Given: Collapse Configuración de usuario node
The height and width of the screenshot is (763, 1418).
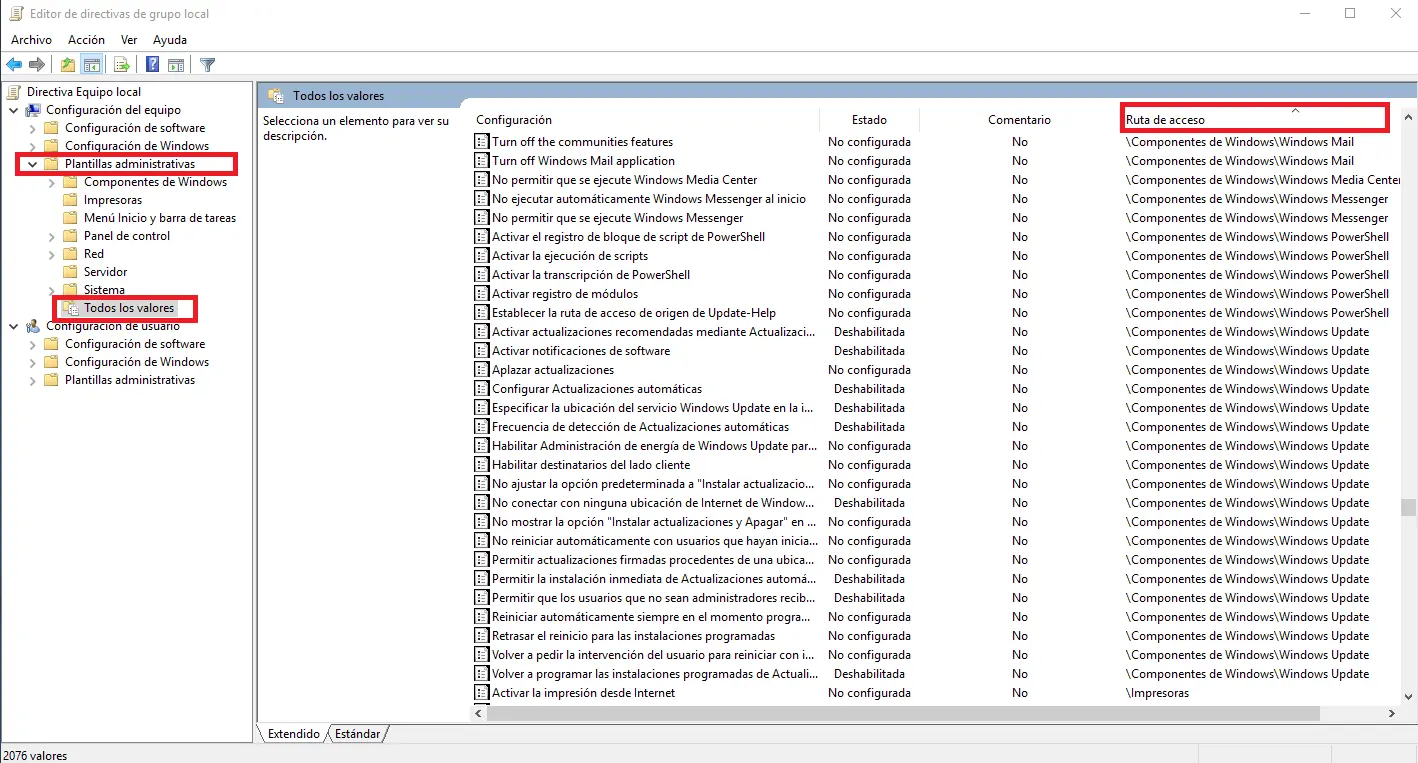Looking at the screenshot, I should (x=14, y=326).
